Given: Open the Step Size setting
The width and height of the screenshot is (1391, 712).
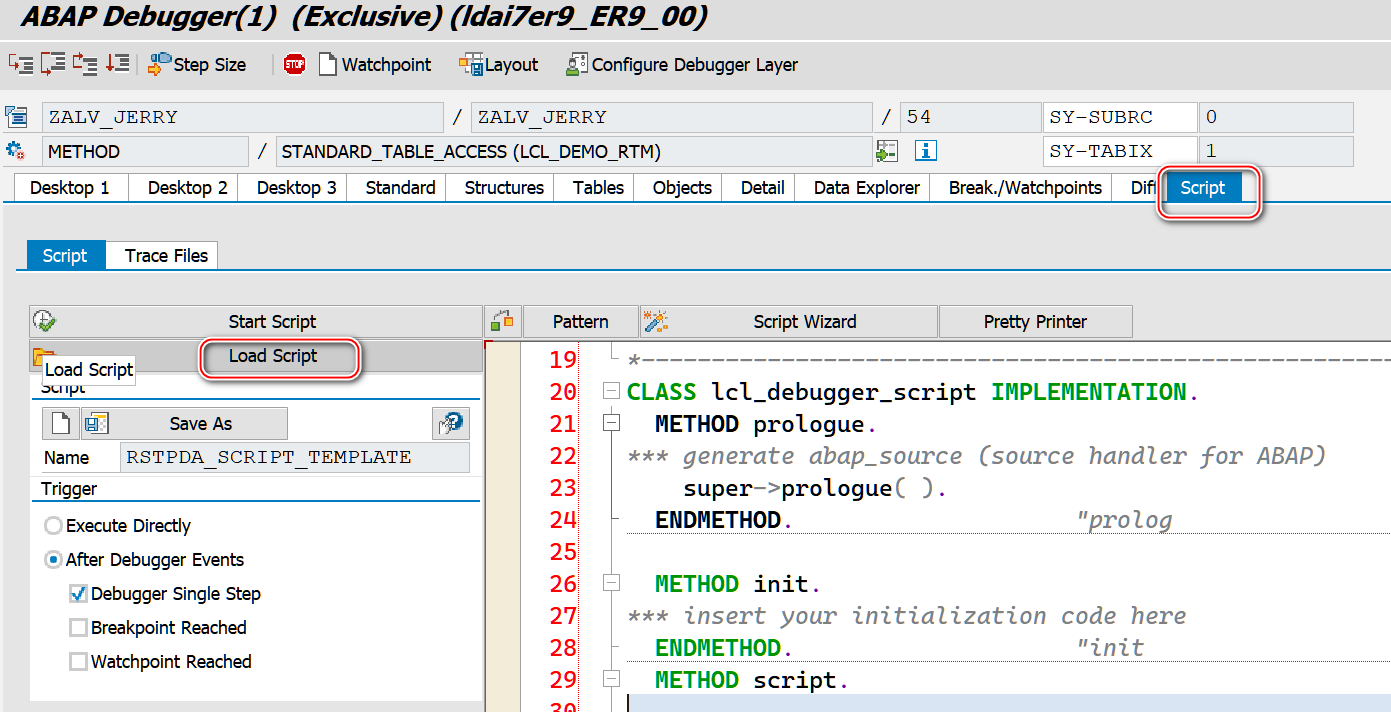Looking at the screenshot, I should (x=197, y=65).
